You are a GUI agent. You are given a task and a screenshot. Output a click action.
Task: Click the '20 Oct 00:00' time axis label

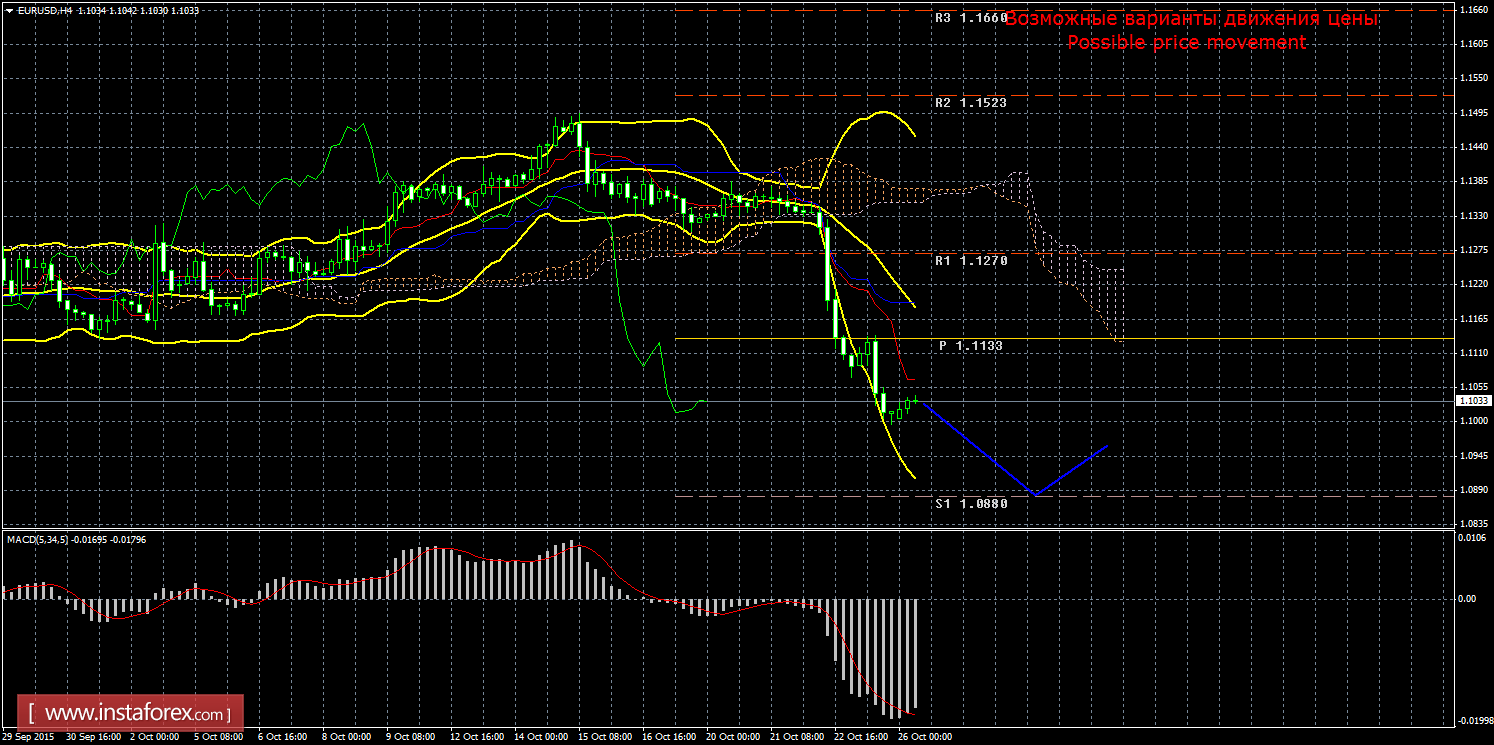pos(732,737)
